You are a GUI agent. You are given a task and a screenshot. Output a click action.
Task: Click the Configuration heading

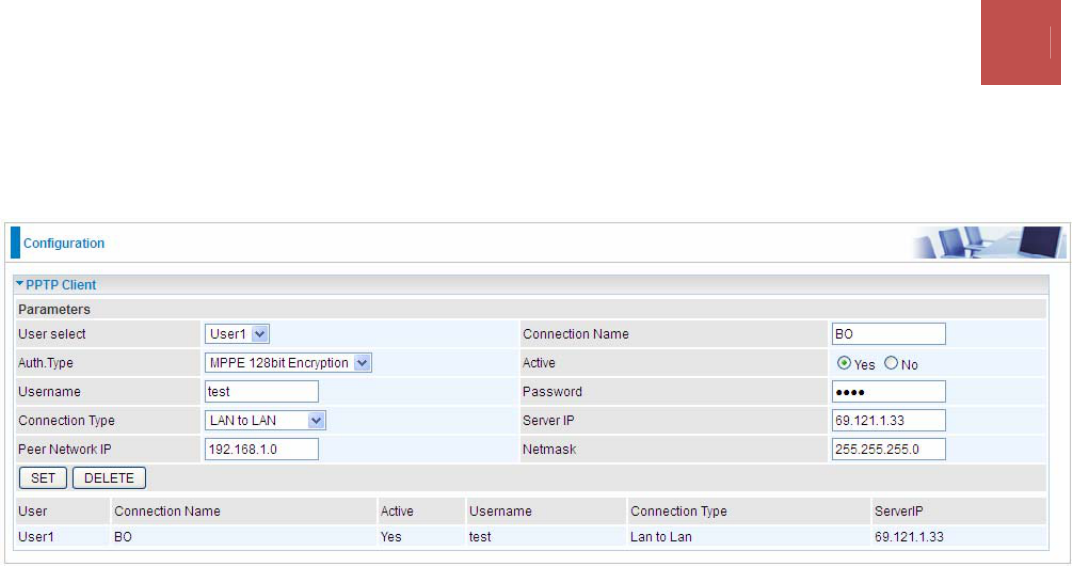(64, 243)
